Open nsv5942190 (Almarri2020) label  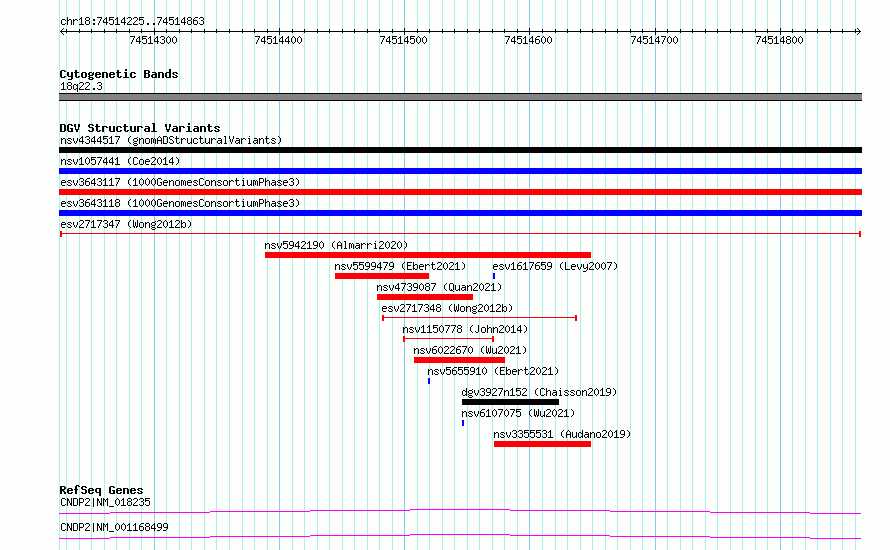(336, 245)
